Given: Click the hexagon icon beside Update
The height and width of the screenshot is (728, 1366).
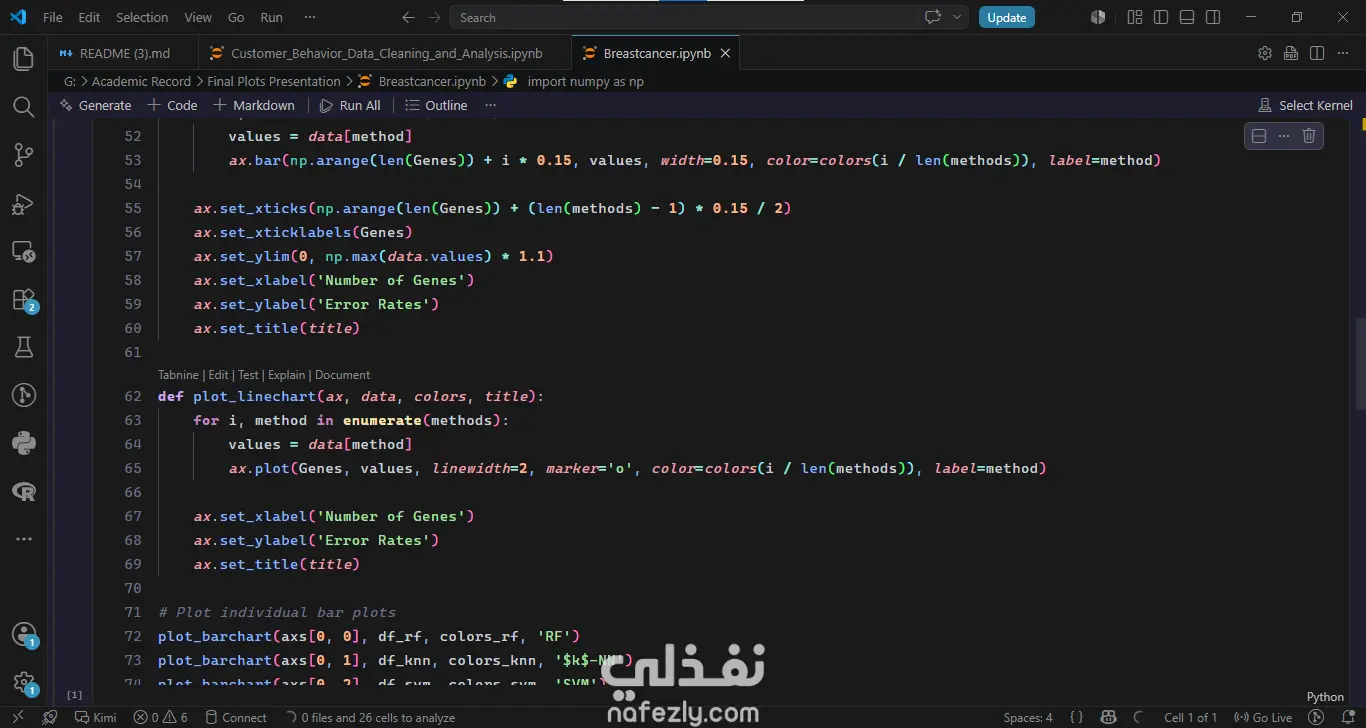Looking at the screenshot, I should pyautogui.click(x=1098, y=17).
